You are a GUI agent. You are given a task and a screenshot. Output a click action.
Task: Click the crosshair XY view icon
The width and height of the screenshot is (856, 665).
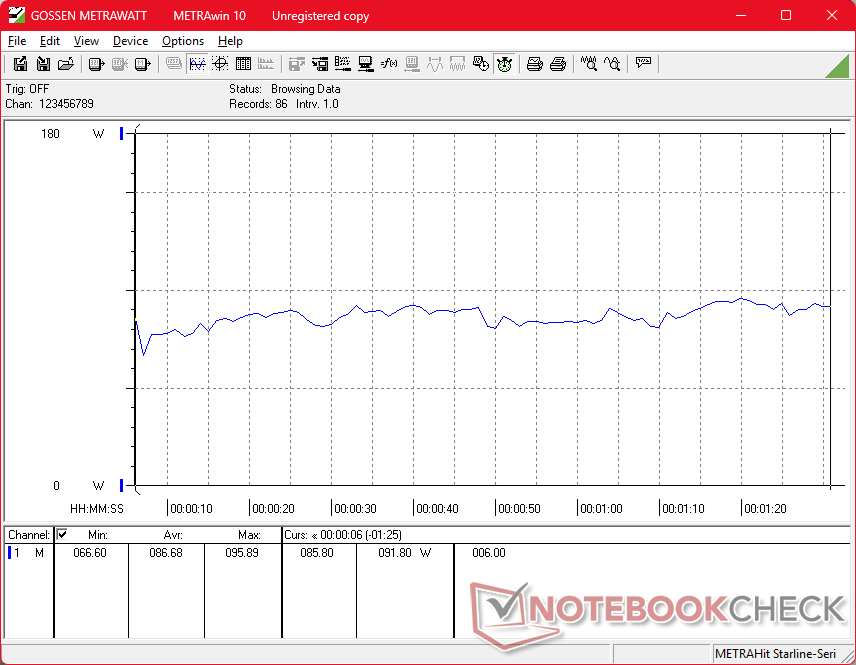coord(220,64)
